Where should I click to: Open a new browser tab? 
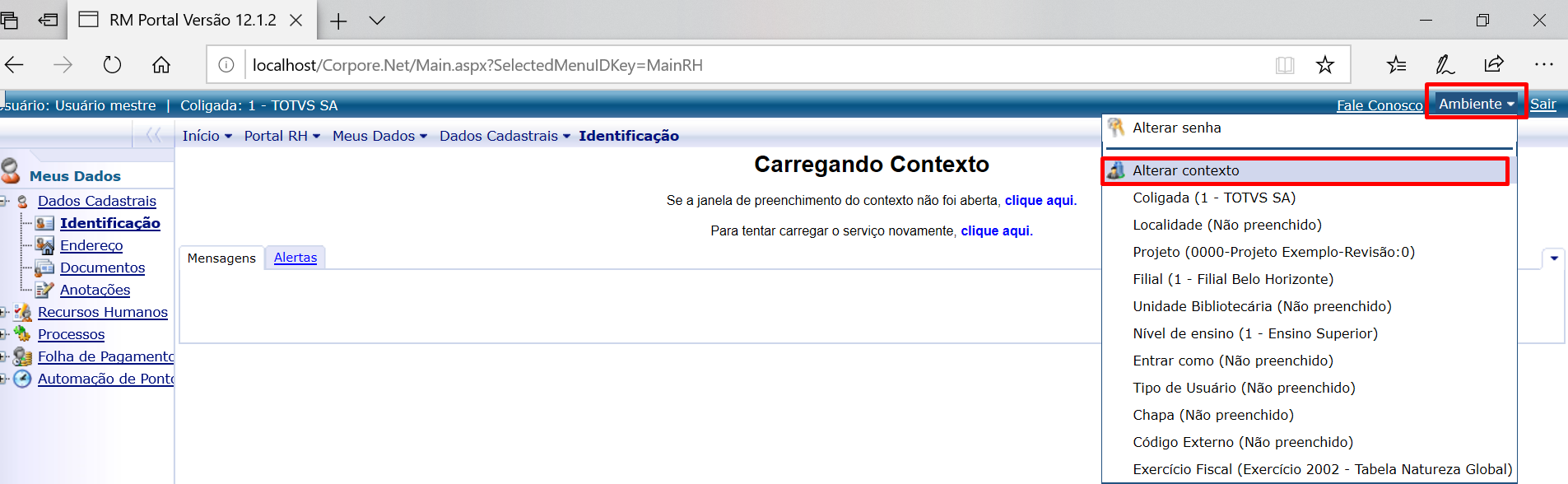point(338,21)
